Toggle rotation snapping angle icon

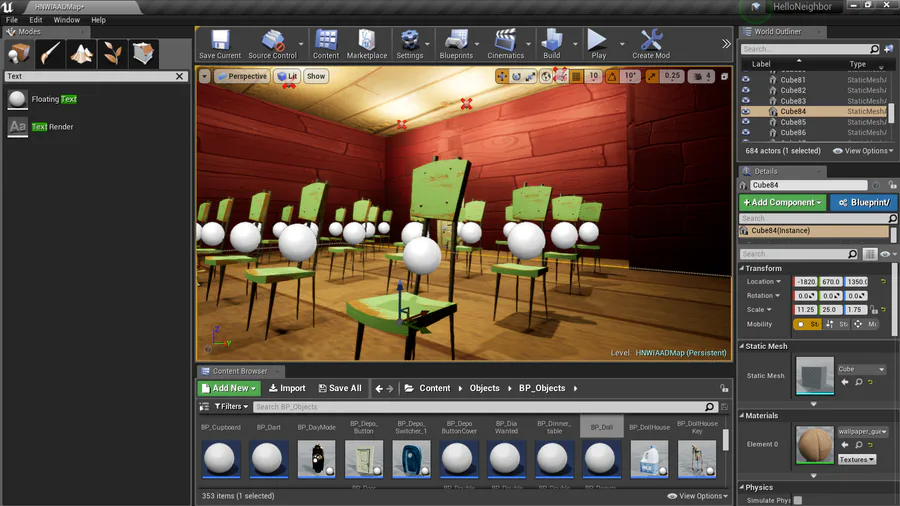(x=612, y=76)
